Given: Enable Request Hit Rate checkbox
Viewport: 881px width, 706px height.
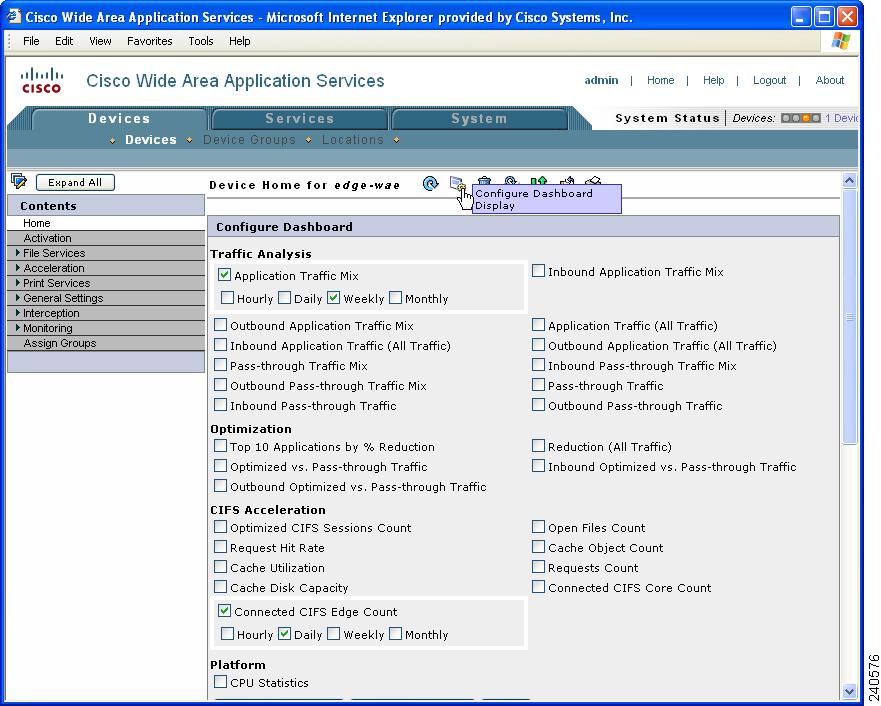Looking at the screenshot, I should click(x=221, y=547).
